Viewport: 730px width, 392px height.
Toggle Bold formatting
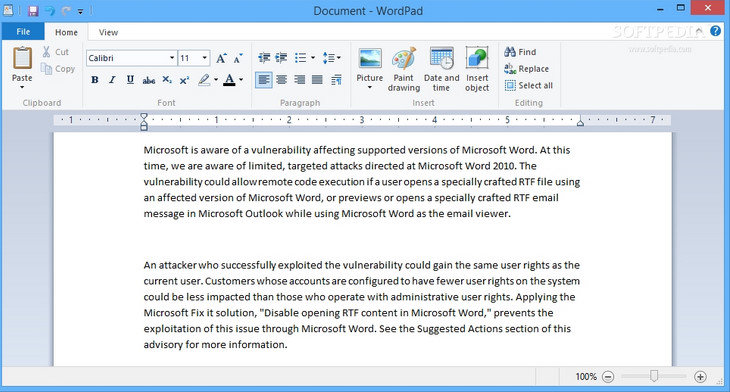(x=95, y=80)
